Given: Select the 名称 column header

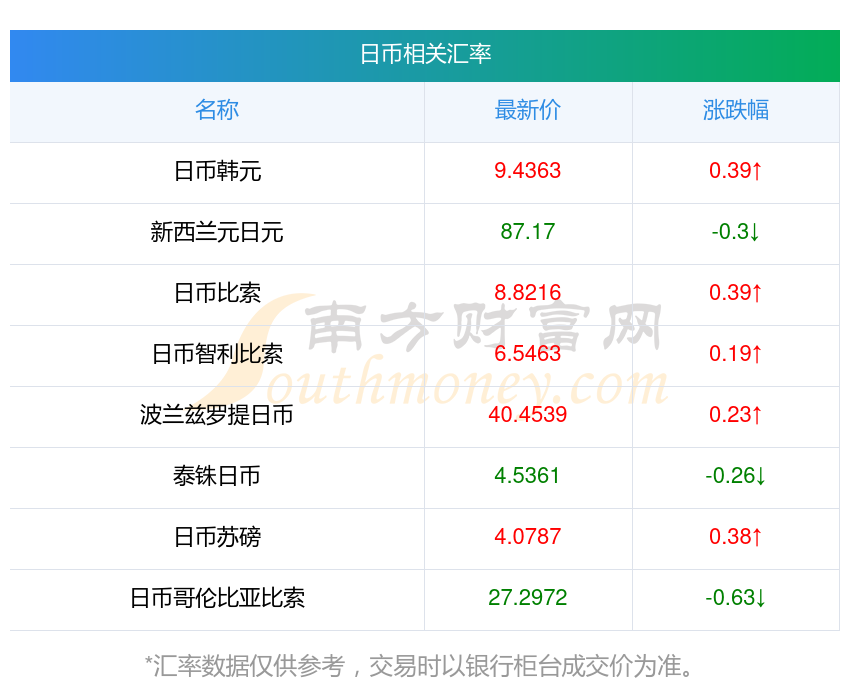Looking at the screenshot, I should pos(217,110).
